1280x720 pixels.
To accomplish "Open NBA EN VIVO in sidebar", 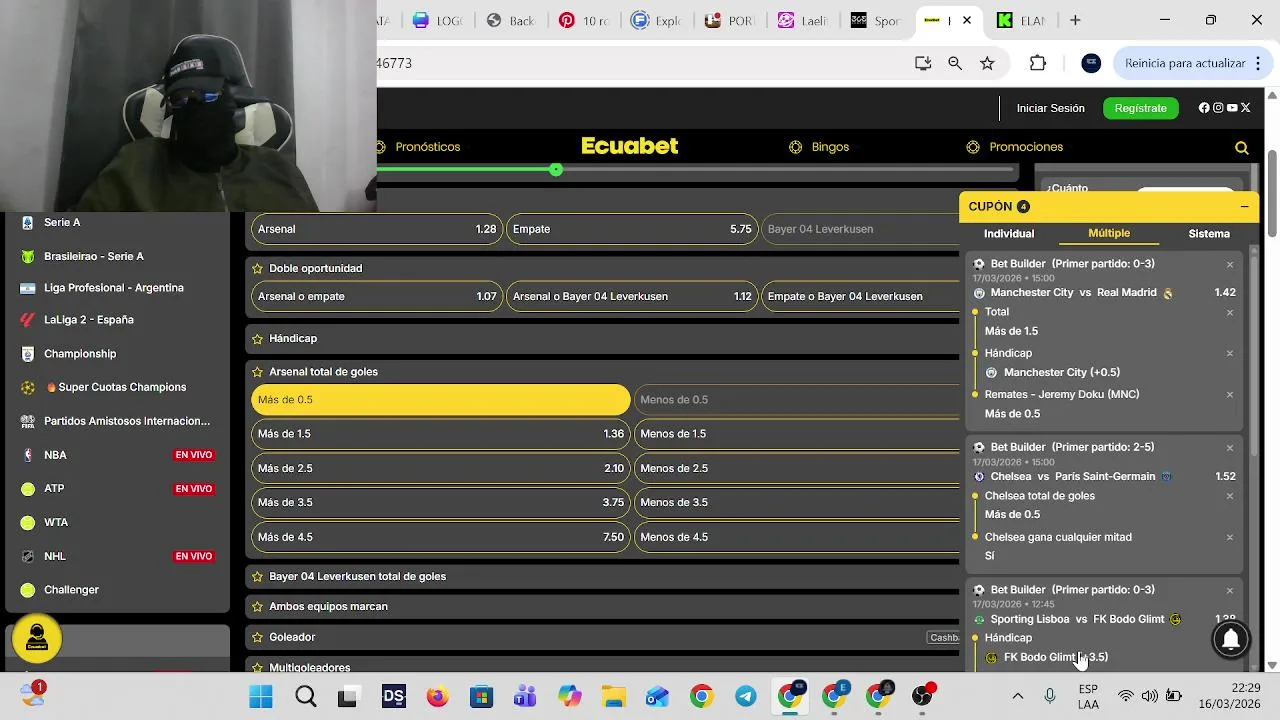I will coord(118,455).
